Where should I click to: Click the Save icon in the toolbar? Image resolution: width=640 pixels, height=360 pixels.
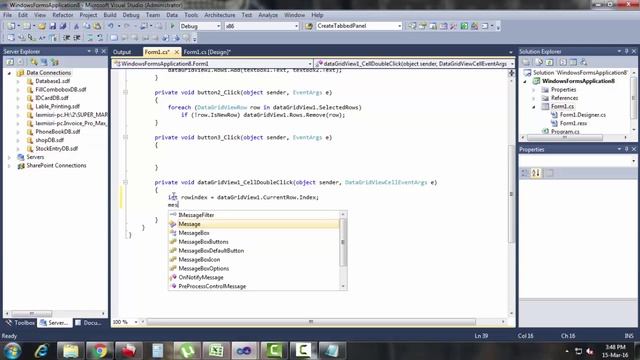pyautogui.click(x=53, y=26)
